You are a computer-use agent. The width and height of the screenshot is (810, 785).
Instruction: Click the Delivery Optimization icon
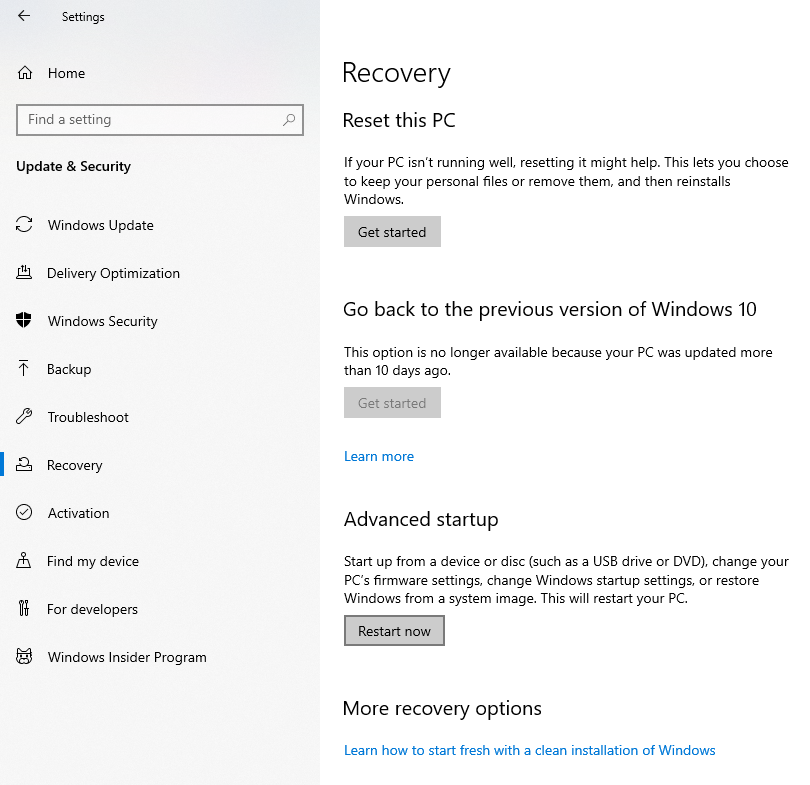pyautogui.click(x=24, y=272)
